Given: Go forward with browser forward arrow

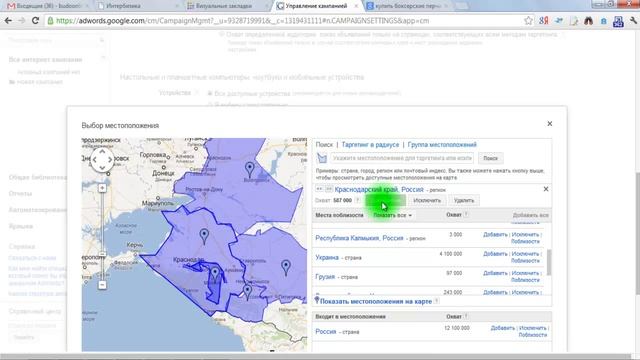Looking at the screenshot, I should point(22,20).
